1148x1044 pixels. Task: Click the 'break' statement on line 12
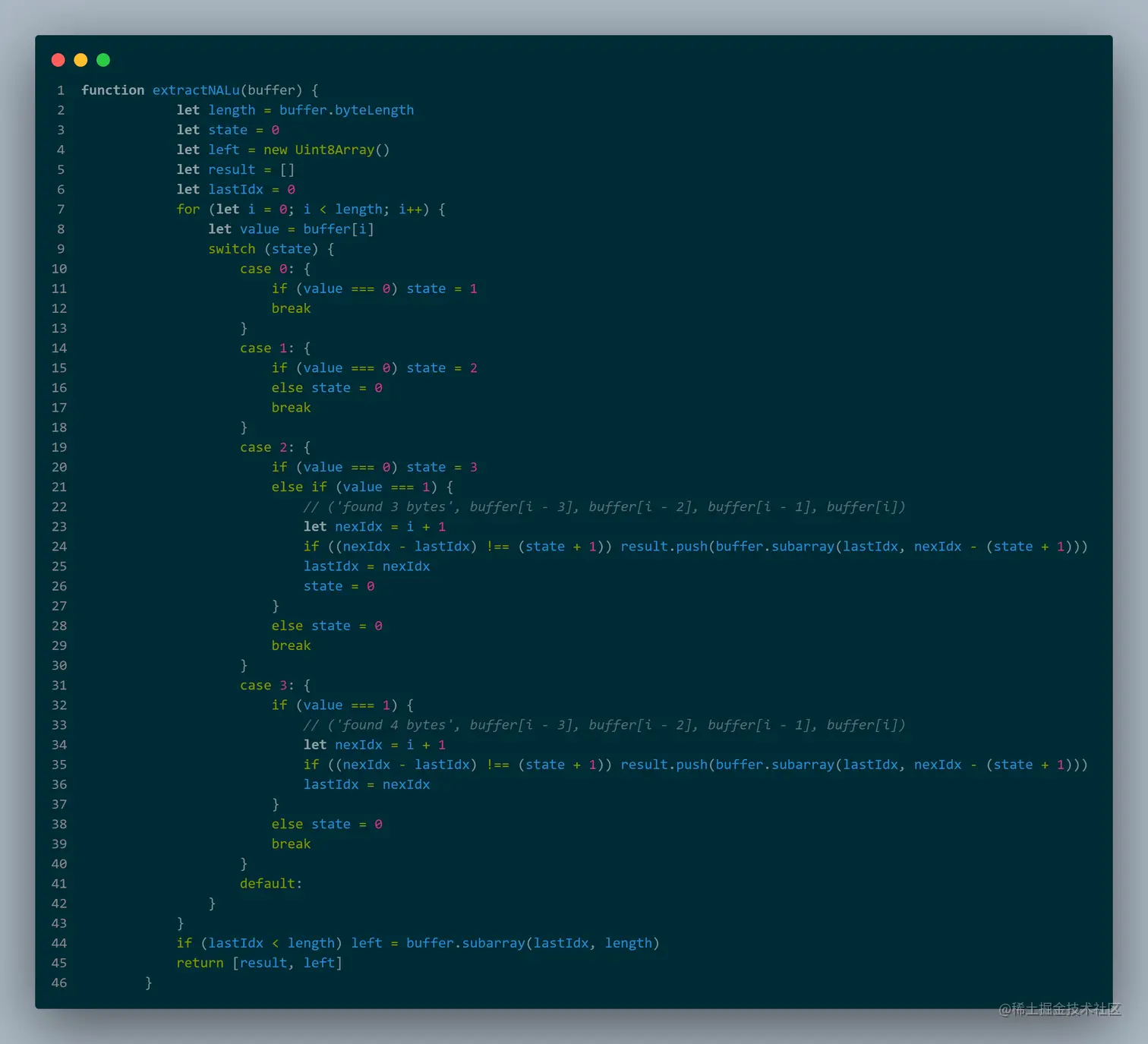pos(292,308)
